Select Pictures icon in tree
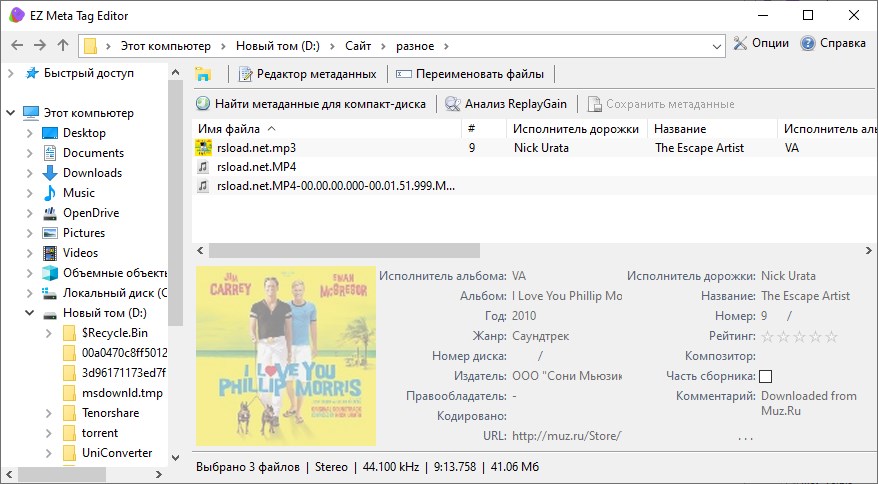The image size is (878, 484). click(50, 233)
